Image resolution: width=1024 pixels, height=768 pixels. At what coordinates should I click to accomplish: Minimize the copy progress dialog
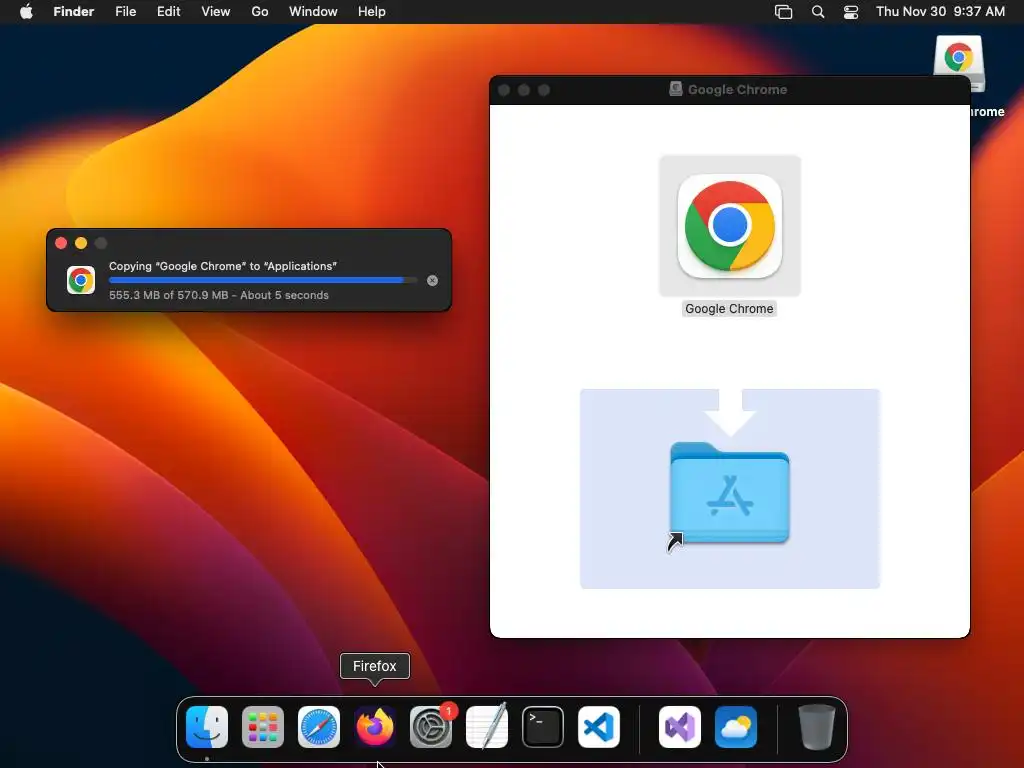(x=81, y=243)
